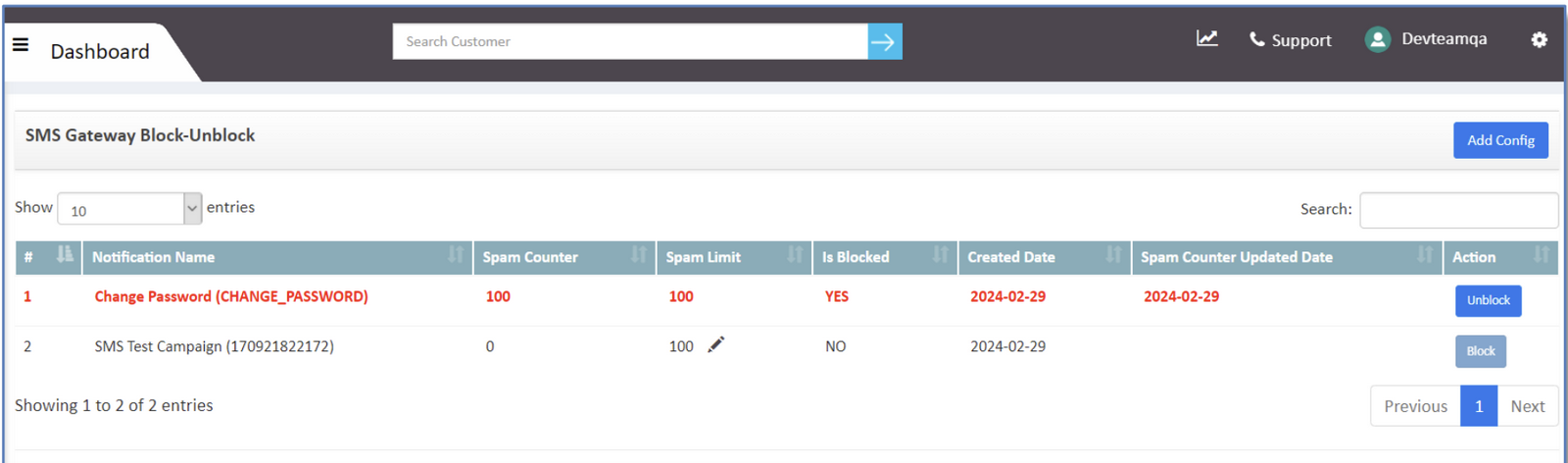
Task: Block the SMS Test Campaign notification
Action: pos(1480,351)
